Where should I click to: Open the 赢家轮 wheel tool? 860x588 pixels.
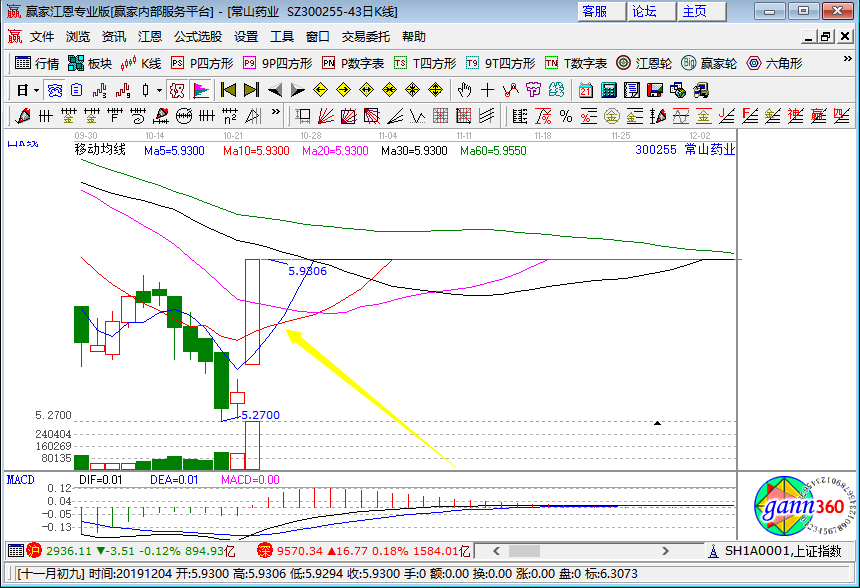[x=709, y=64]
